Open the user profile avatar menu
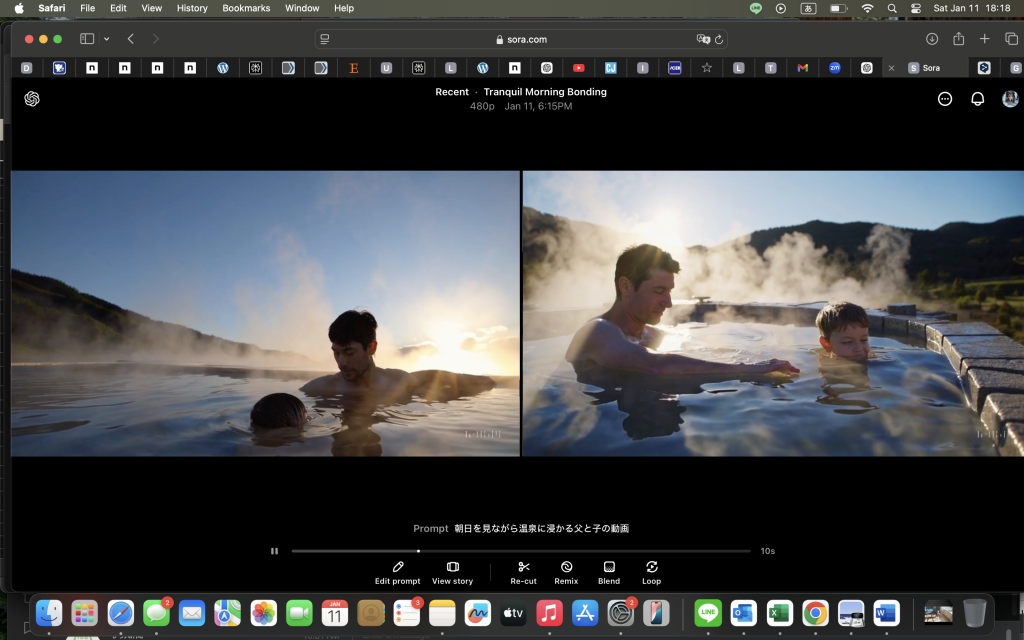 tap(1010, 99)
